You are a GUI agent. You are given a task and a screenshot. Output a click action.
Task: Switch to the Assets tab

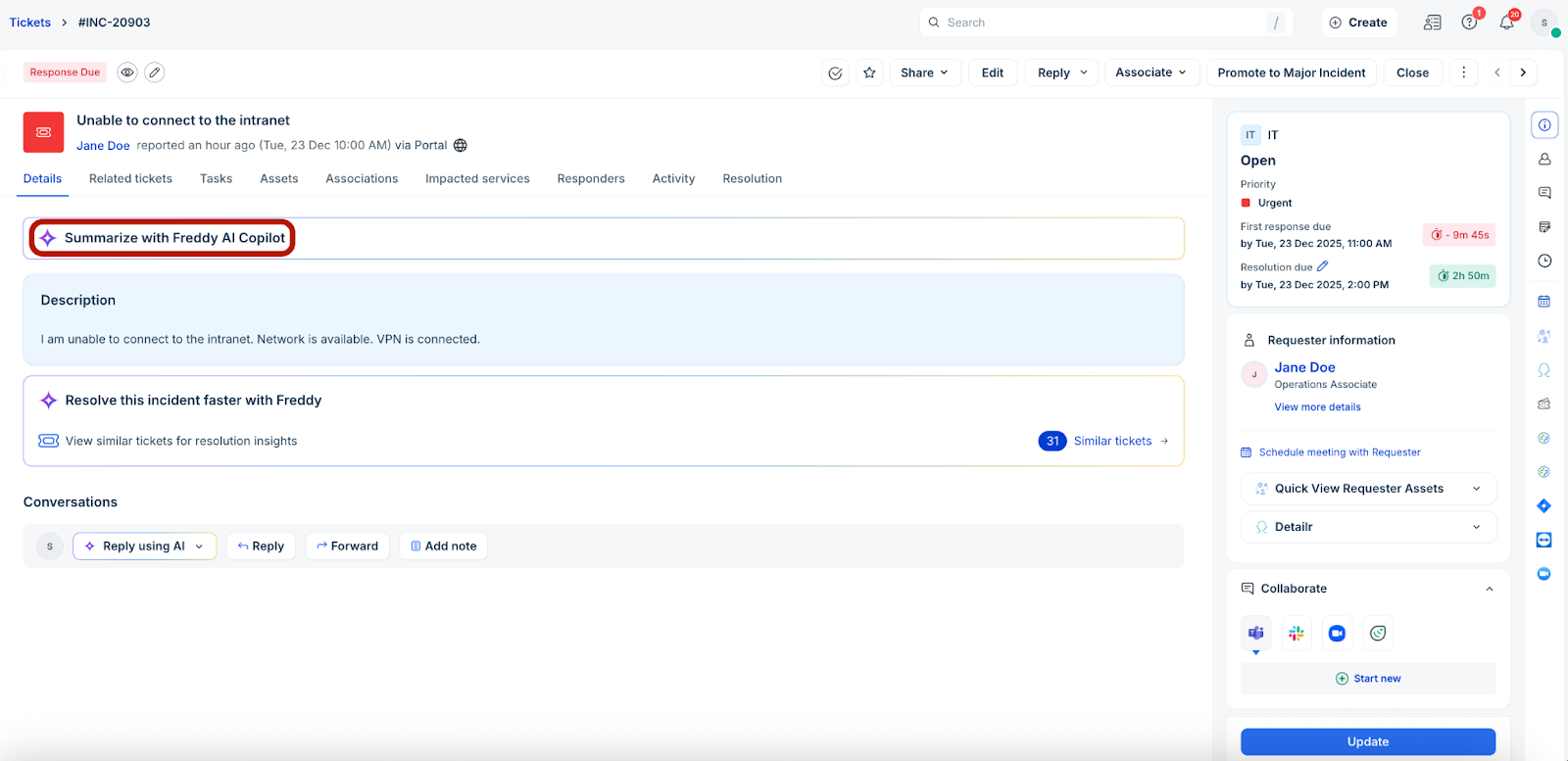[x=279, y=178]
